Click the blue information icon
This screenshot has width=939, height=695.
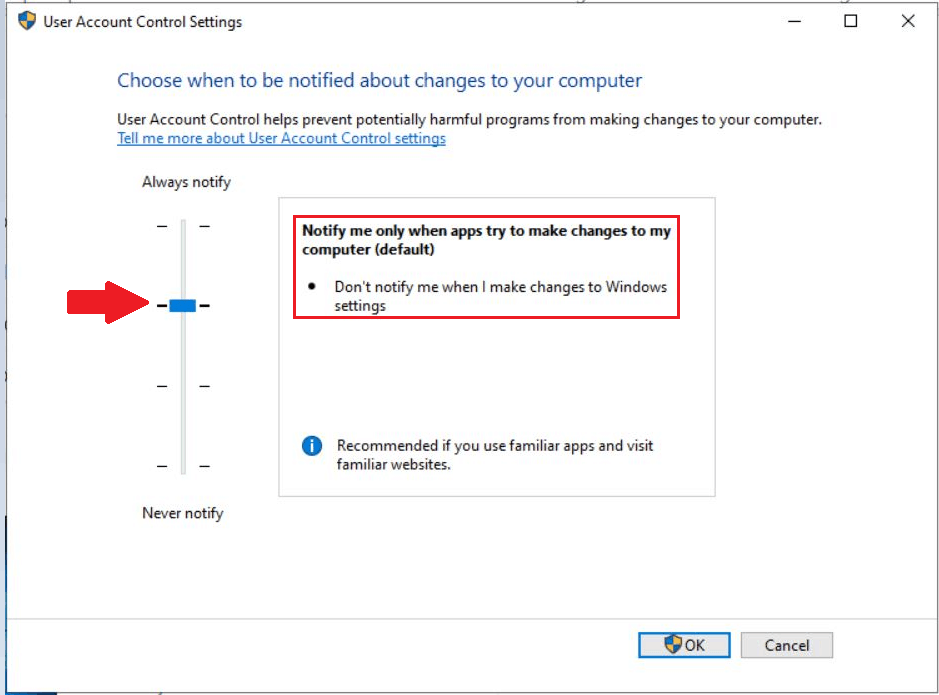[312, 446]
